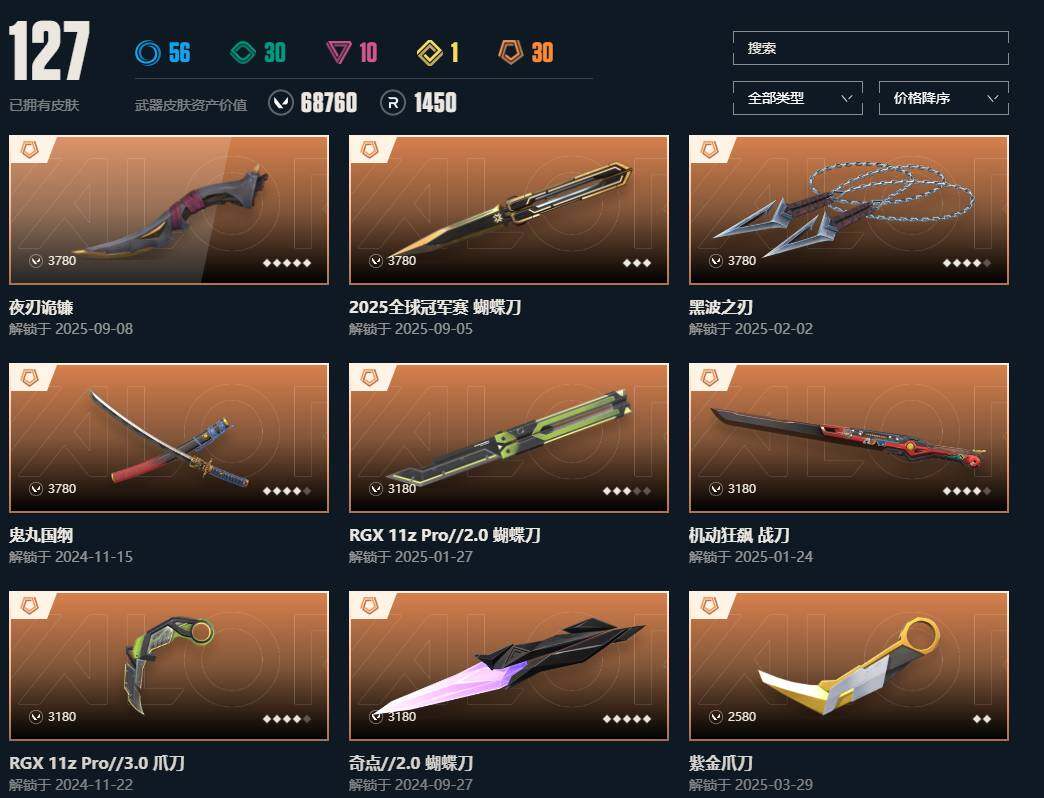
Task: Select the 鬼丸国纲 katana skin card
Action: coord(168,437)
